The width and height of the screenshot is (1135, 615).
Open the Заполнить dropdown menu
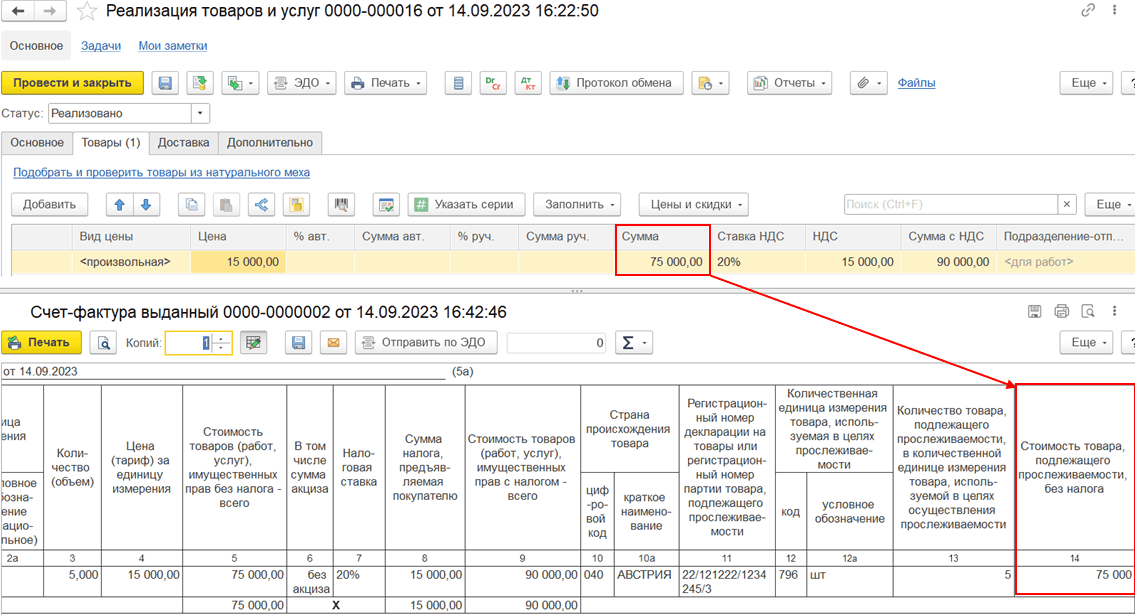tap(576, 205)
